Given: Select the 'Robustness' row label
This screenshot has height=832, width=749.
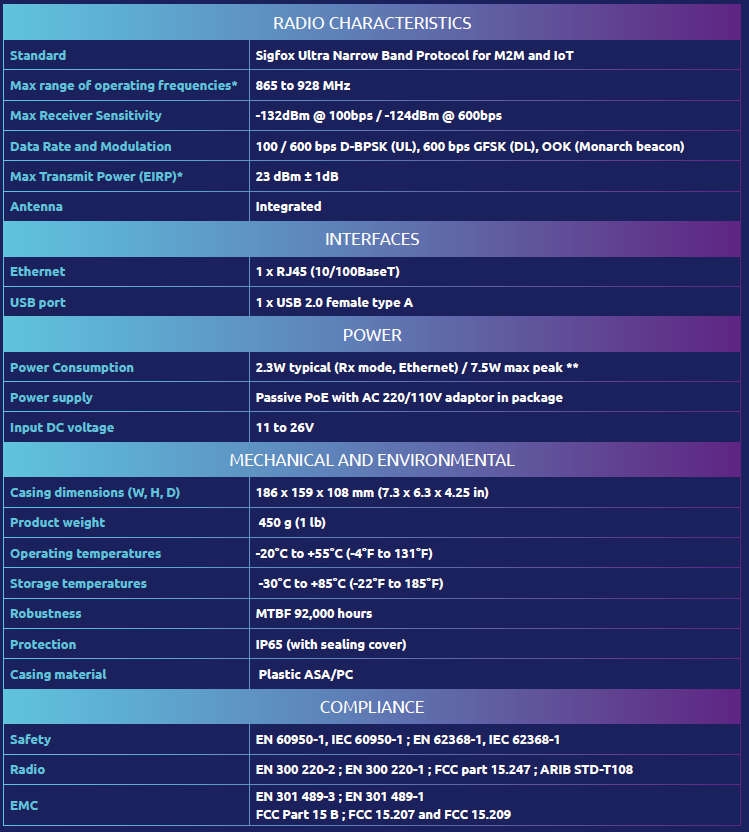Looking at the screenshot, I should click(46, 614).
